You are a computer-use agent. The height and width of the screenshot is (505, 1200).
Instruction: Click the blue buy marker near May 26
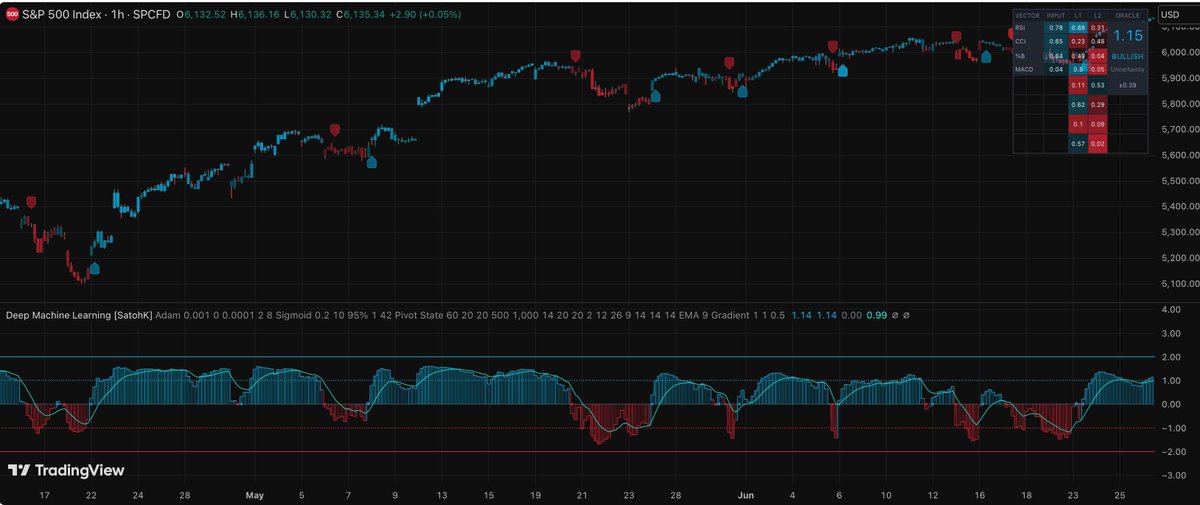coord(656,95)
